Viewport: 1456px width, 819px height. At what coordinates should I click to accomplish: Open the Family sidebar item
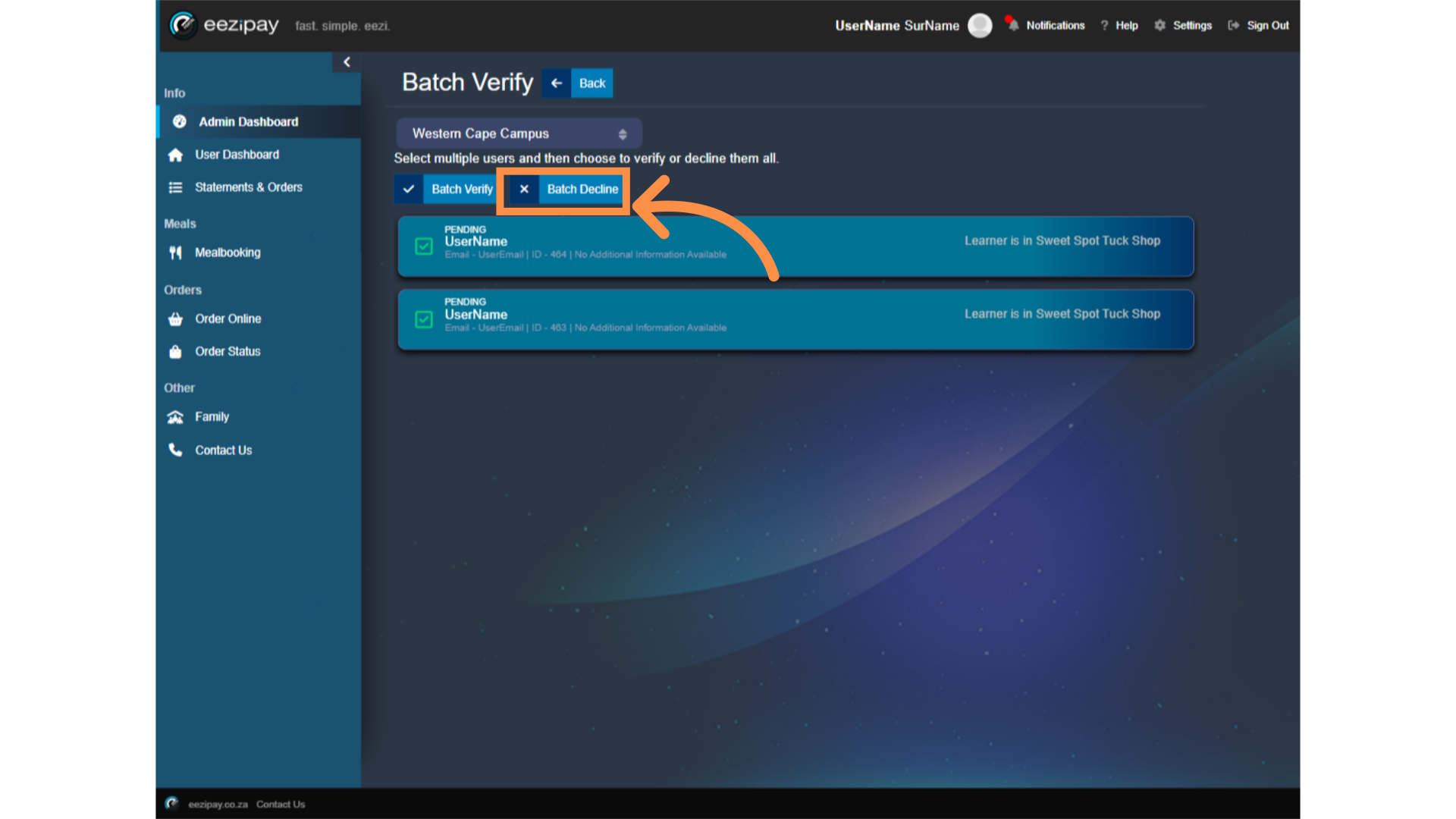coord(212,417)
